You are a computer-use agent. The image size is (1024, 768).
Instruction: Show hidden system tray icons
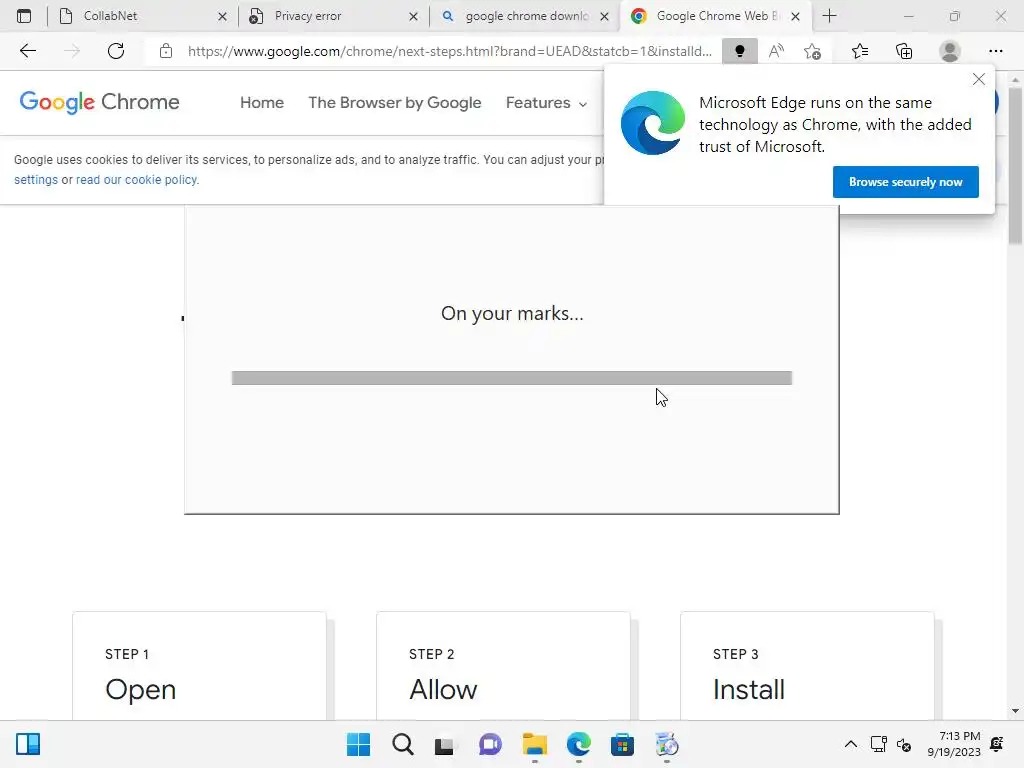[x=850, y=744]
